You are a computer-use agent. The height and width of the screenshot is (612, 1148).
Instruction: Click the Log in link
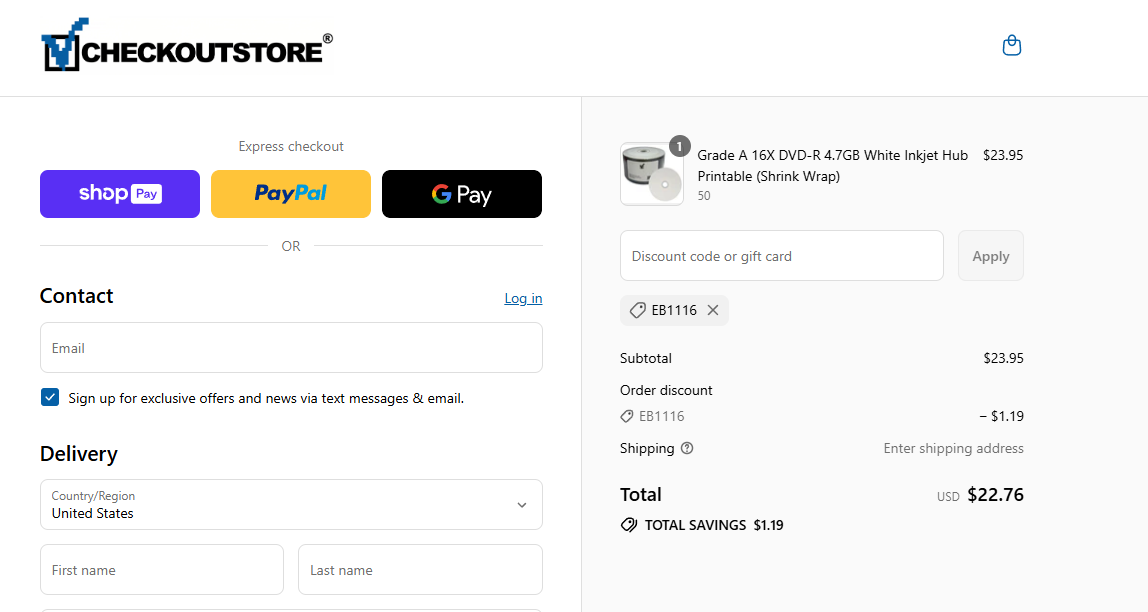click(x=523, y=297)
